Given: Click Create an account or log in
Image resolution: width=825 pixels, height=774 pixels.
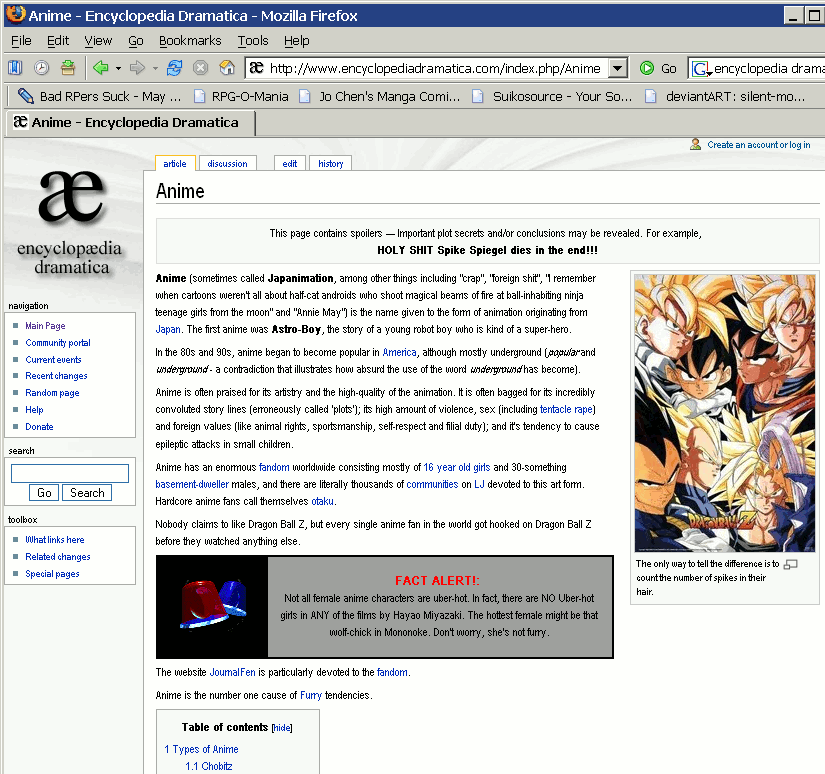Looking at the screenshot, I should (x=758, y=145).
